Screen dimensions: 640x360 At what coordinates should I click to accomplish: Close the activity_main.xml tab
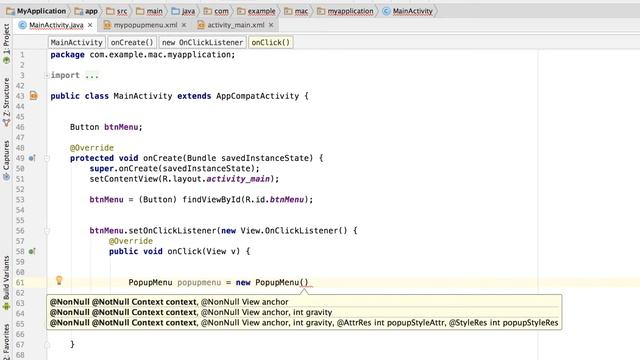tap(271, 25)
